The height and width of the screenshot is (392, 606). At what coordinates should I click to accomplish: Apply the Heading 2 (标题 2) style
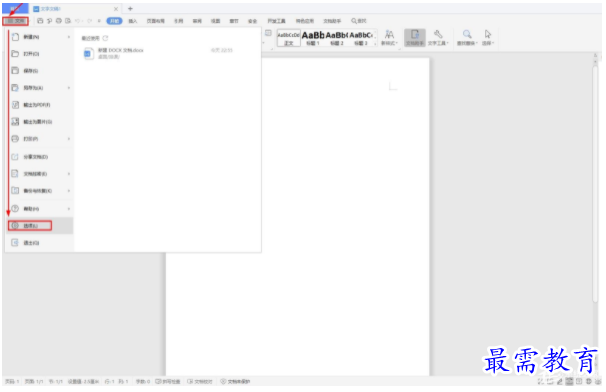tap(337, 38)
